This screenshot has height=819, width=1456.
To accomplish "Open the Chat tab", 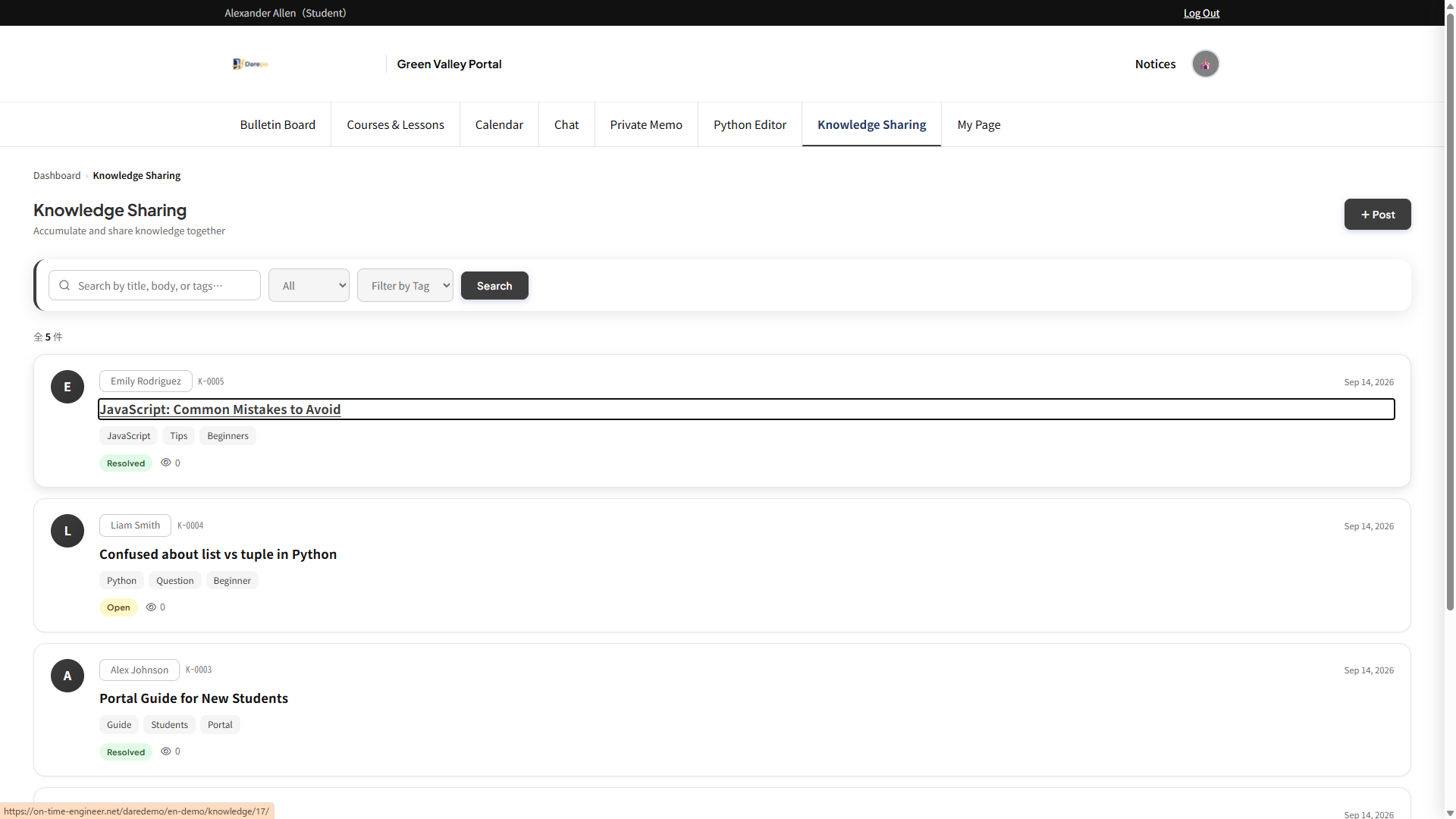I will point(566,124).
